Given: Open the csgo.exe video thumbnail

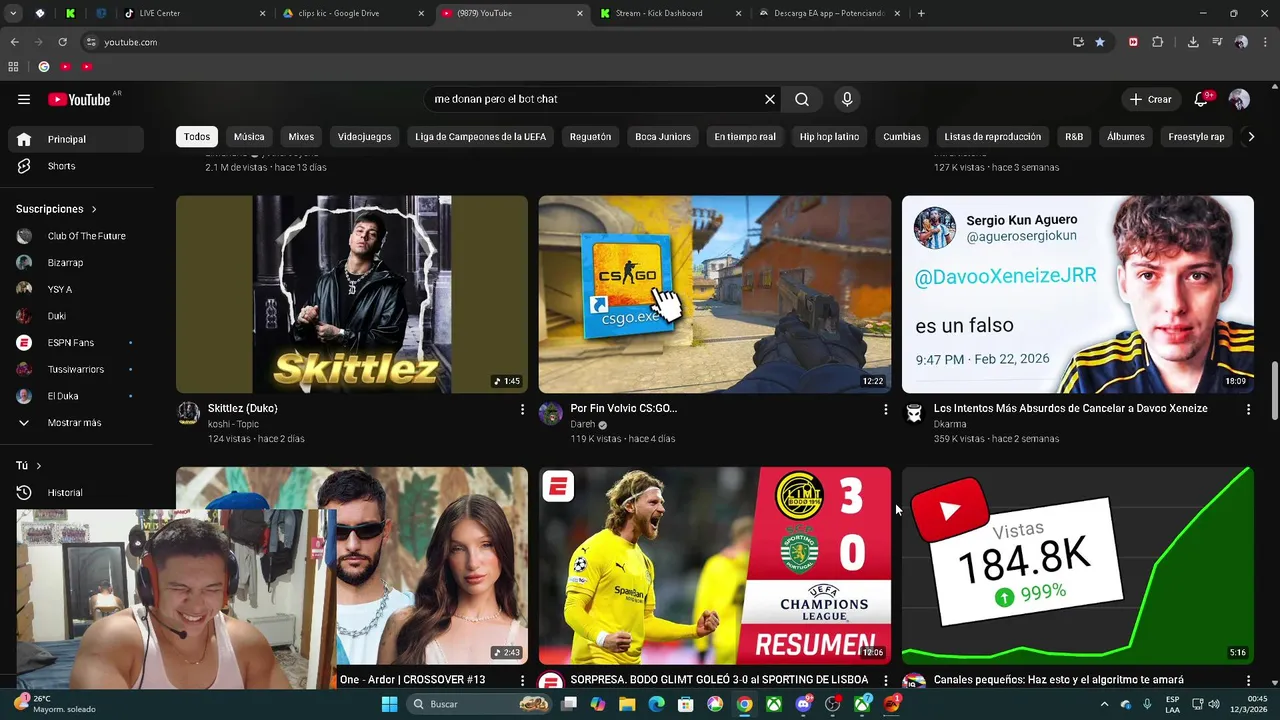Looking at the screenshot, I should point(715,294).
